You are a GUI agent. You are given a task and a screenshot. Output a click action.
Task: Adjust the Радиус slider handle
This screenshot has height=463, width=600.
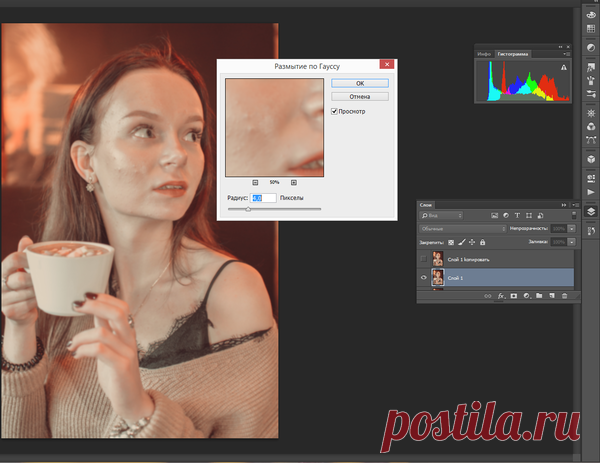[x=248, y=209]
